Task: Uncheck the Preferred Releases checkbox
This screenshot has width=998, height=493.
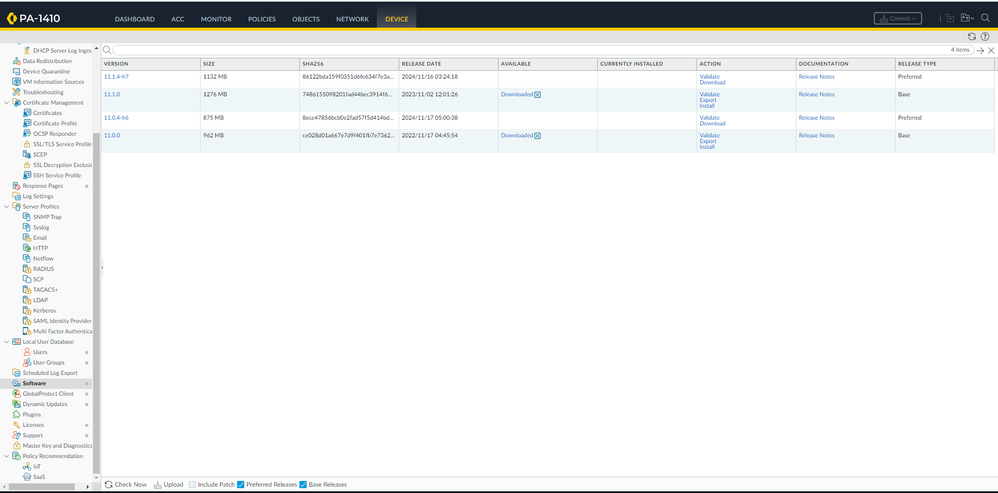Action: tap(241, 484)
